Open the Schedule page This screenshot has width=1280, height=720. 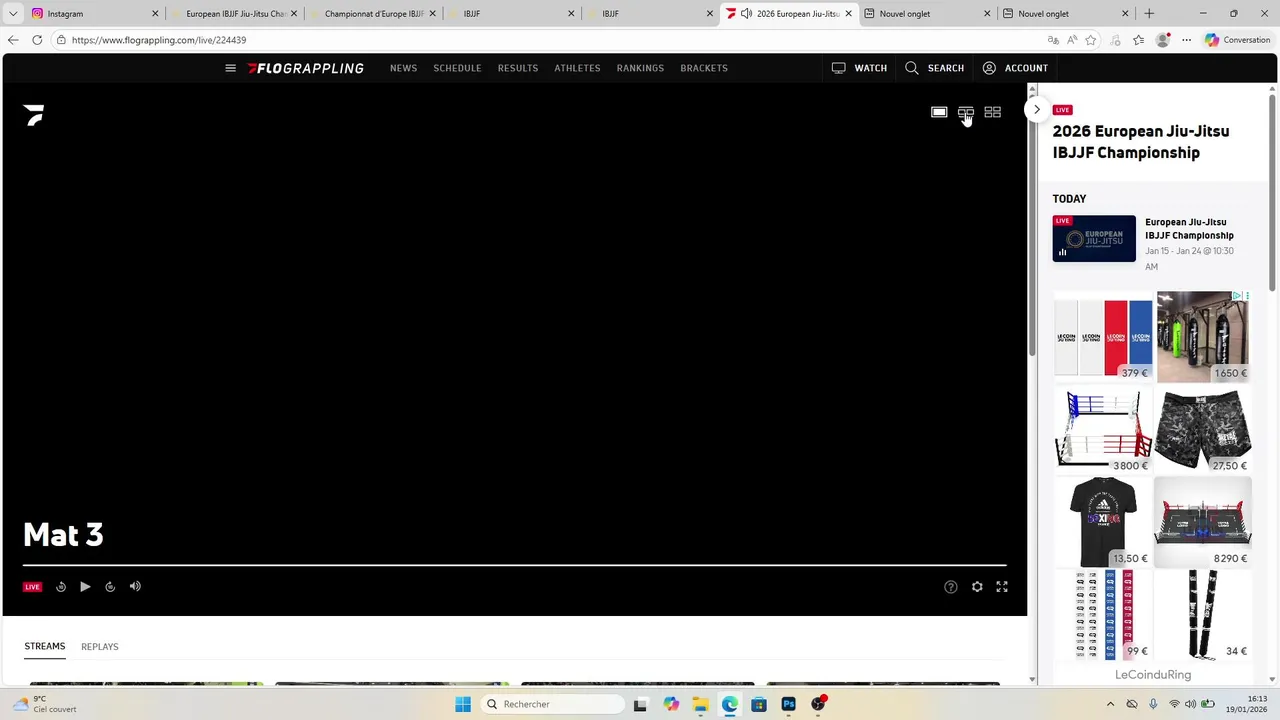pos(457,68)
